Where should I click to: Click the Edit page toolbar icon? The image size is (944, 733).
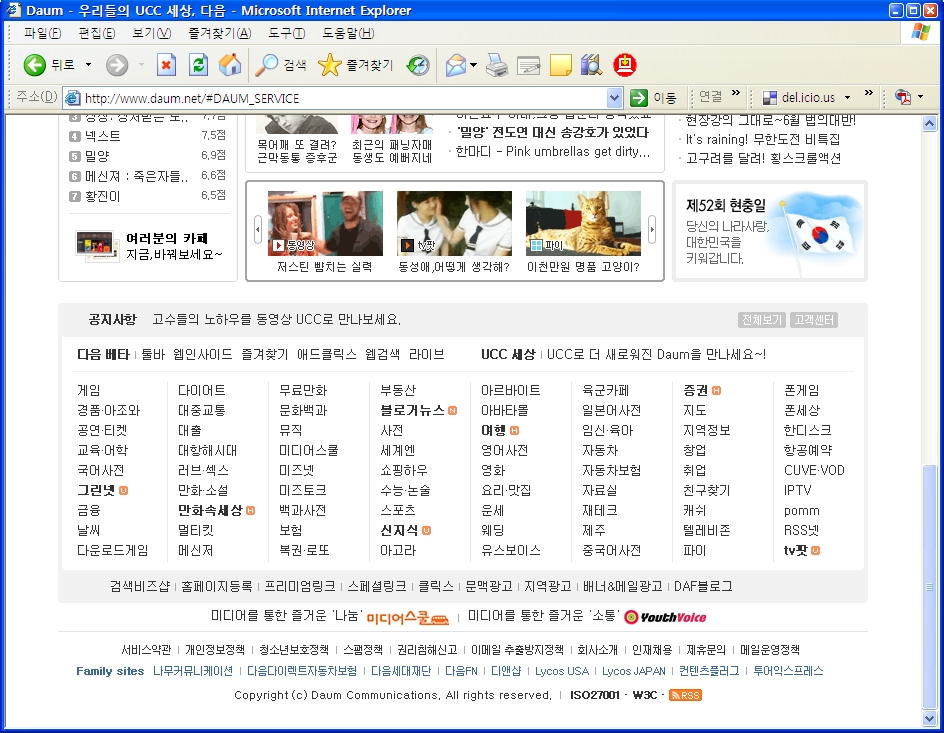(x=529, y=65)
